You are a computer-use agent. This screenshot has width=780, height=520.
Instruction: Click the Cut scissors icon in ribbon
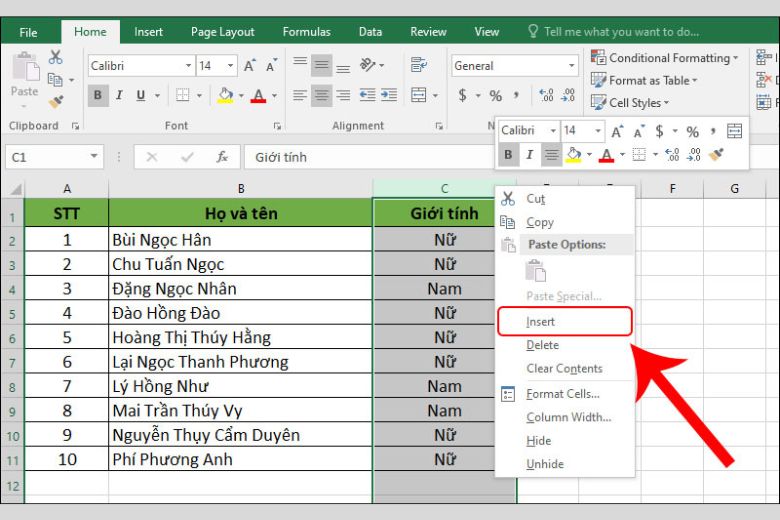click(55, 57)
